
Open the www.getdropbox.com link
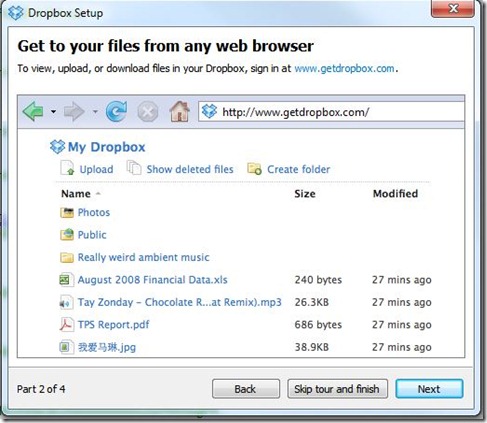[344, 69]
